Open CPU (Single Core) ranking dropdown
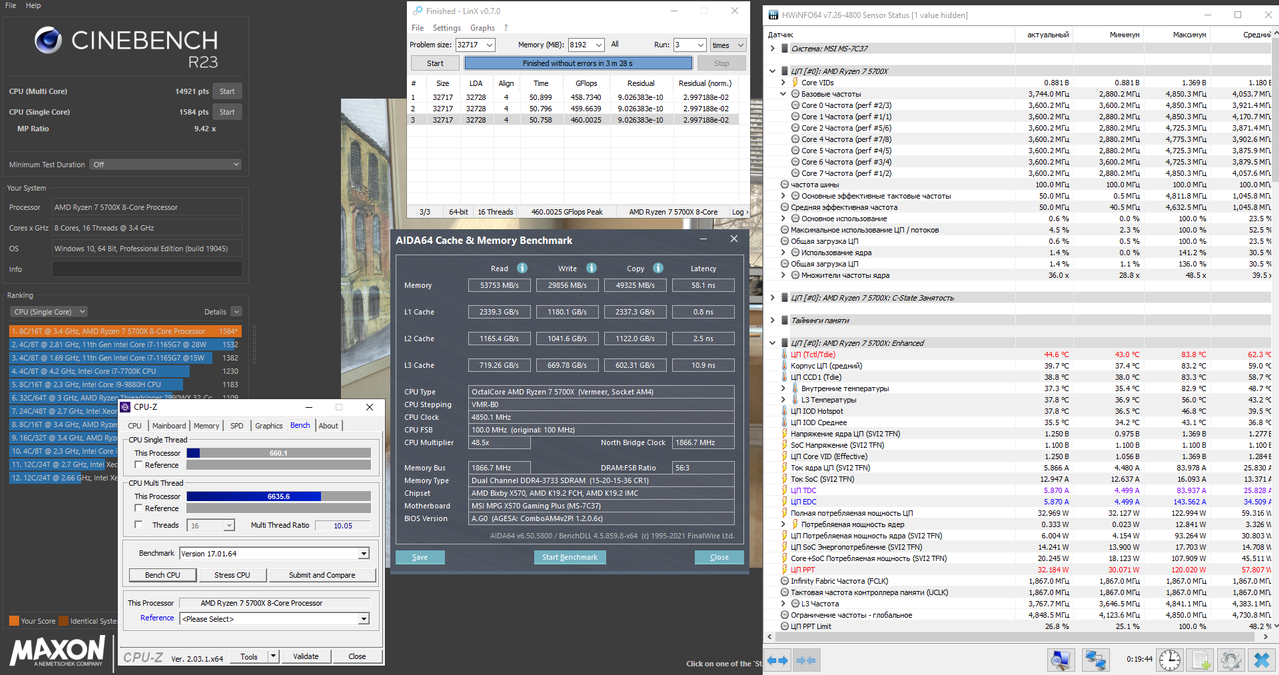The width and height of the screenshot is (1279, 675). [x=47, y=311]
